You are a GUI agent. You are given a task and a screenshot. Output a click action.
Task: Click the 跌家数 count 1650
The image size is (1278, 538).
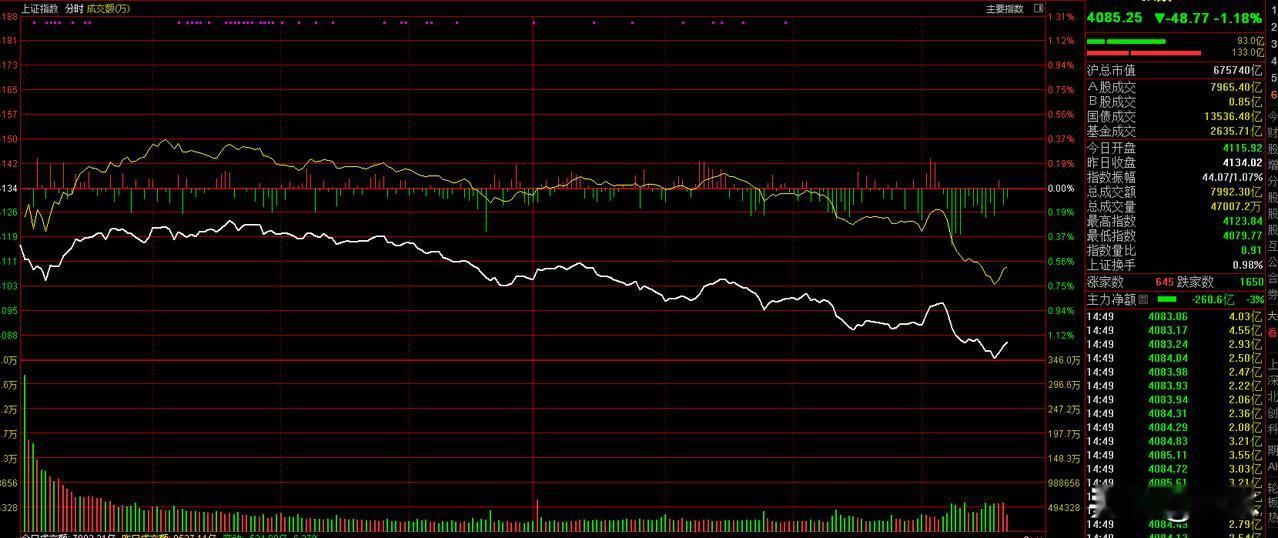pyautogui.click(x=1251, y=282)
